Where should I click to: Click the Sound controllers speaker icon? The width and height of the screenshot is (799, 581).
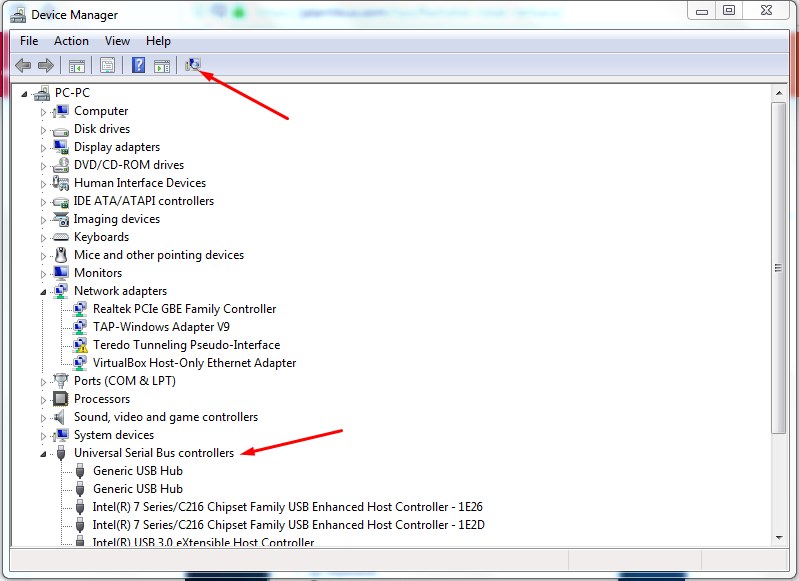60,417
